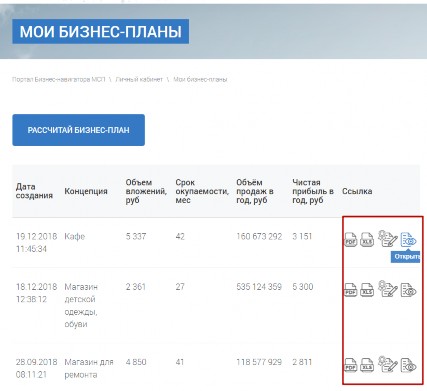Download PDF for Магазин для ремонта plan
Viewport: 427px width, 391px height.
(350, 365)
